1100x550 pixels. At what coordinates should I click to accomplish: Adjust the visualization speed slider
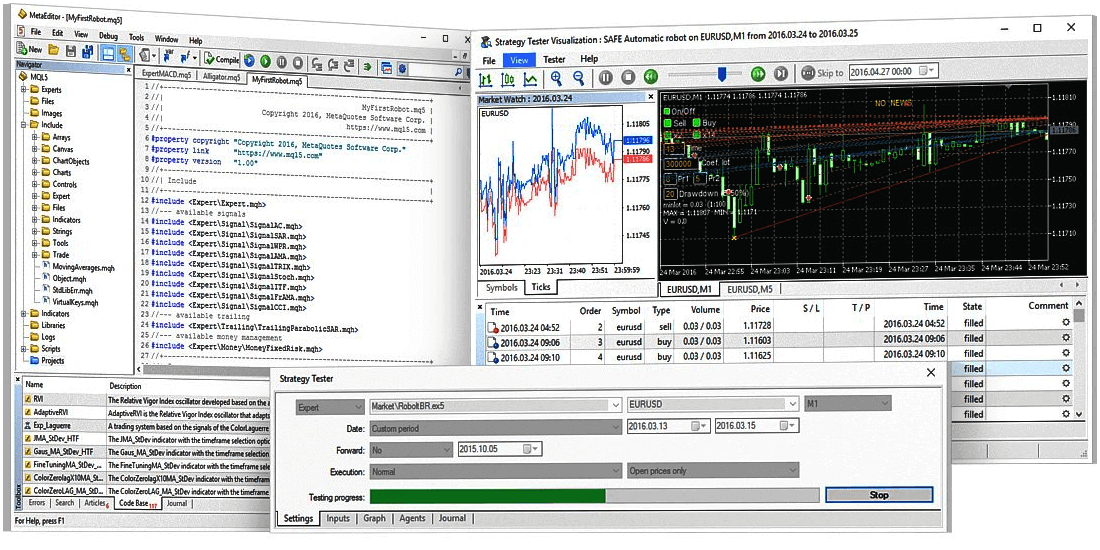click(x=722, y=74)
